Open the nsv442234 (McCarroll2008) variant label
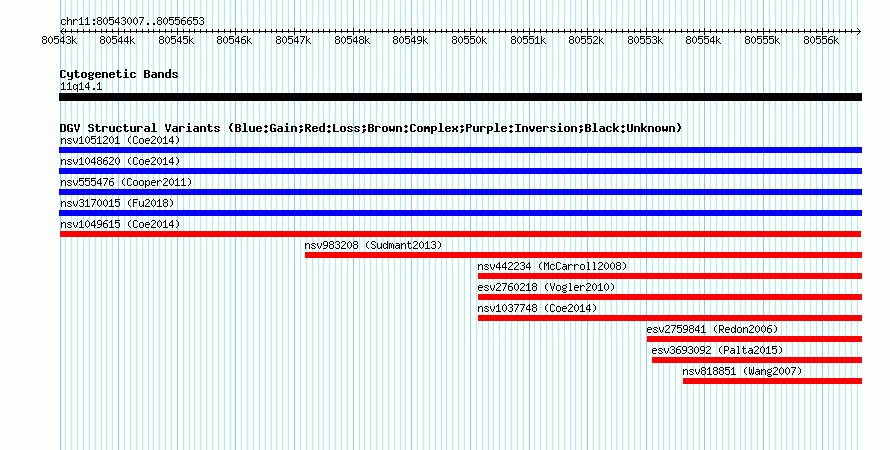 pos(552,266)
